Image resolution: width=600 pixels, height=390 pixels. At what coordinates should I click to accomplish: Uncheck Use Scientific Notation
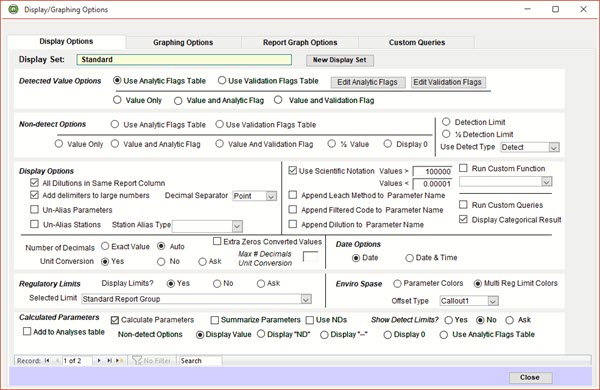(293, 171)
